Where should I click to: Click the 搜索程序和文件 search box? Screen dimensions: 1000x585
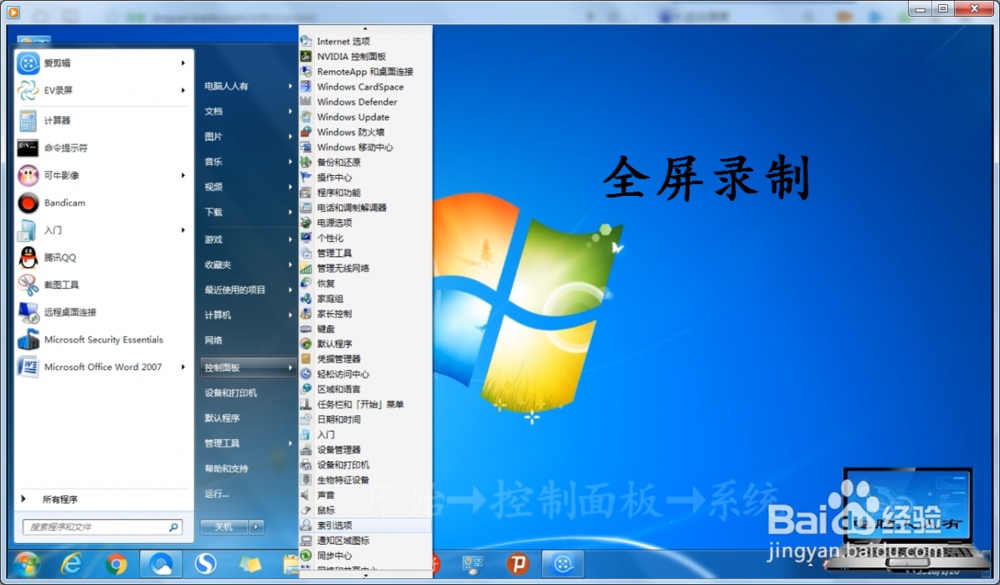point(103,527)
